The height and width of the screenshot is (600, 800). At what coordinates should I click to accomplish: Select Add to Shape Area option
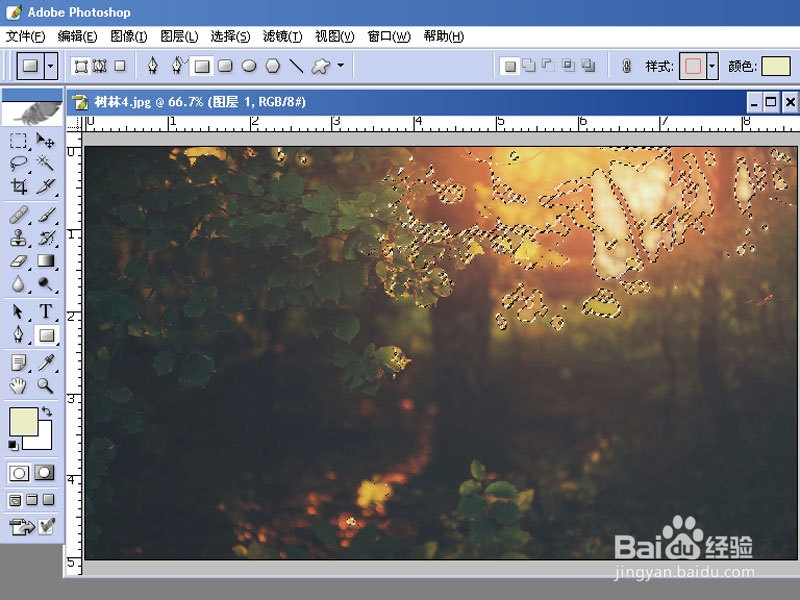(x=529, y=65)
